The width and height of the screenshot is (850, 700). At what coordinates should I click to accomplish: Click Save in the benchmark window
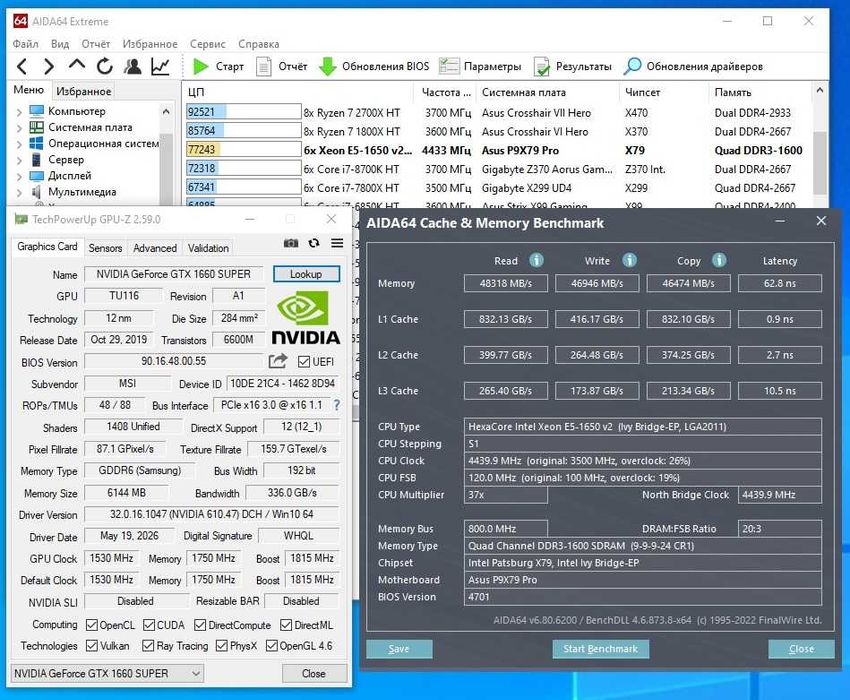(399, 648)
